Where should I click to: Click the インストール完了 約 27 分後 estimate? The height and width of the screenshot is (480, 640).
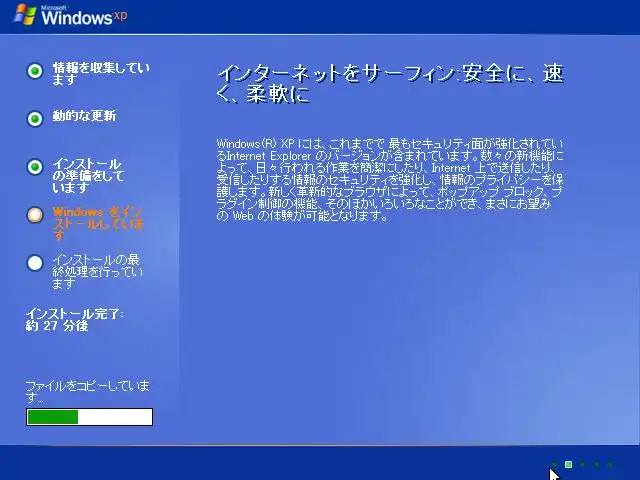74,320
